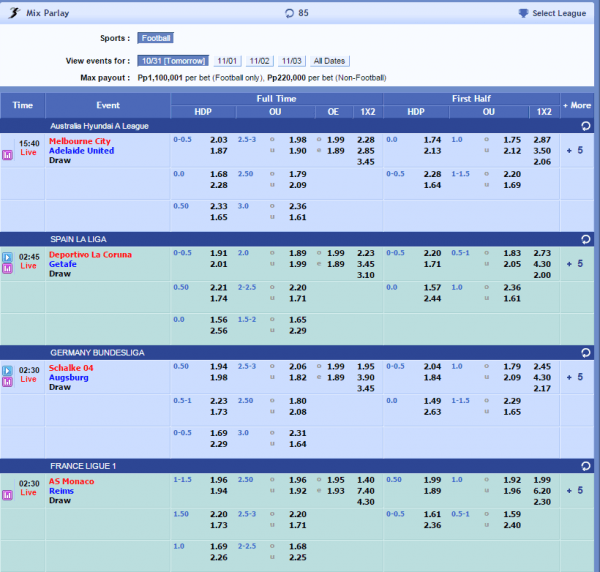Click the Reims team name

pos(61,491)
